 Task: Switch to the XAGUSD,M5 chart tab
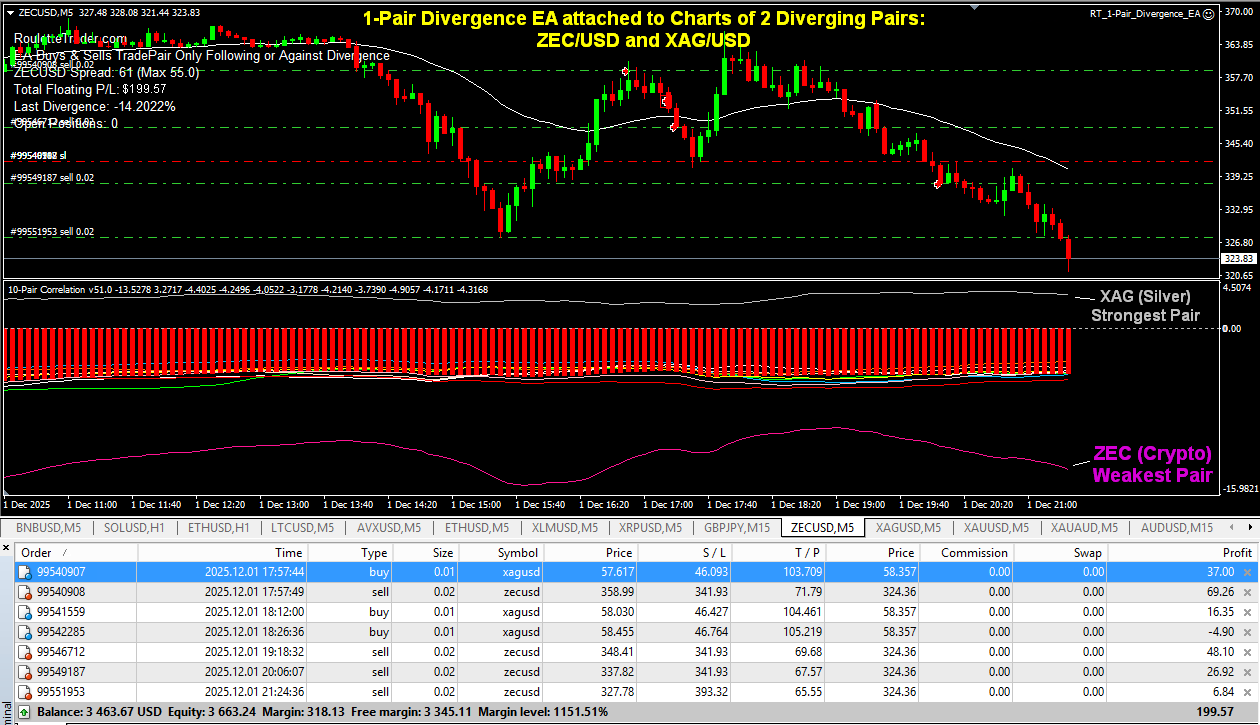coord(908,527)
